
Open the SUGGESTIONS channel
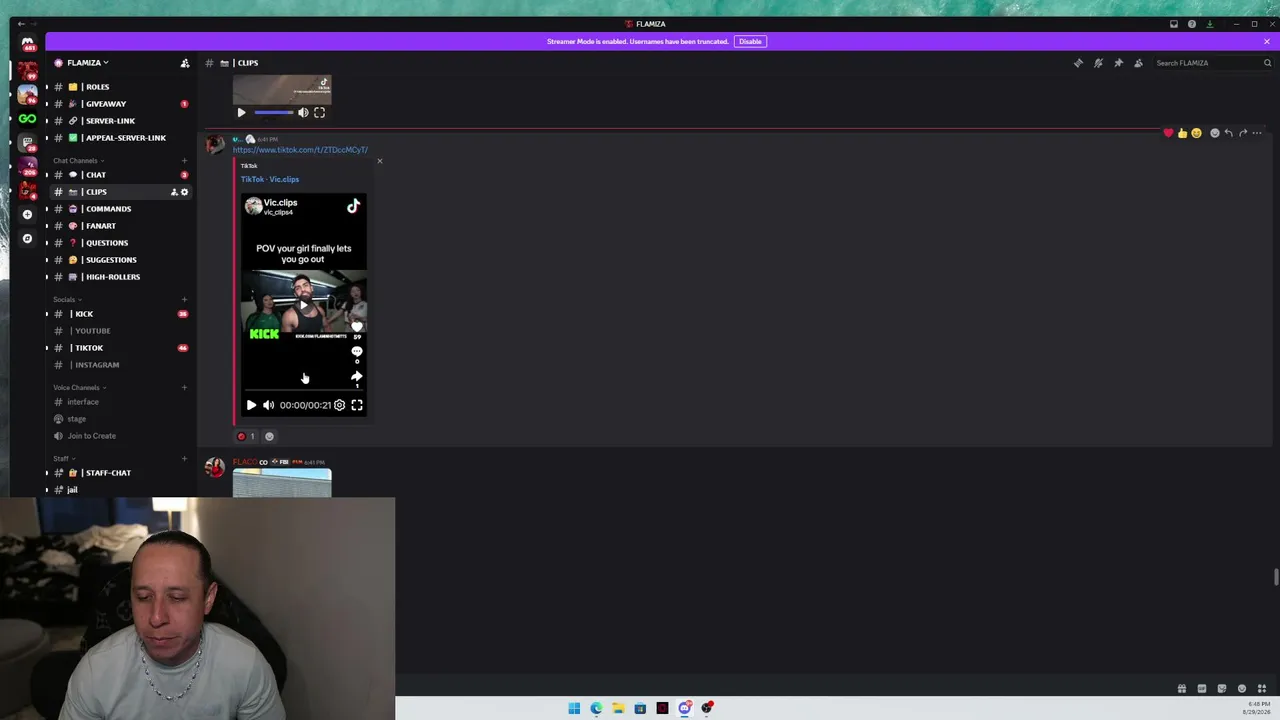click(121, 260)
